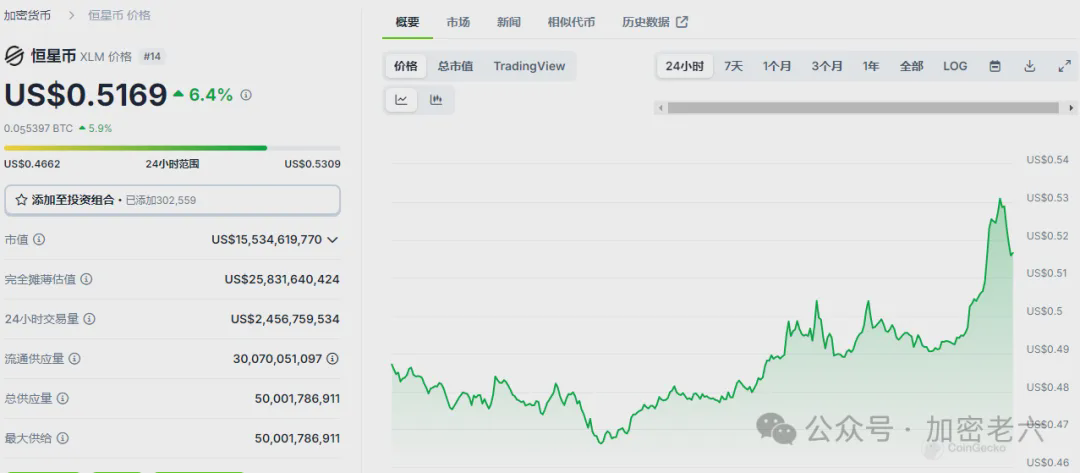The height and width of the screenshot is (473, 1080).
Task: Click info icon beside 6.4% price change
Action: click(x=246, y=95)
